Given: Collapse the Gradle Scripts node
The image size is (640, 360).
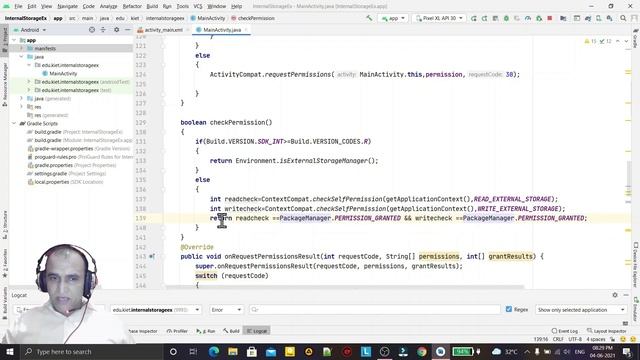Looking at the screenshot, I should [x=14, y=123].
